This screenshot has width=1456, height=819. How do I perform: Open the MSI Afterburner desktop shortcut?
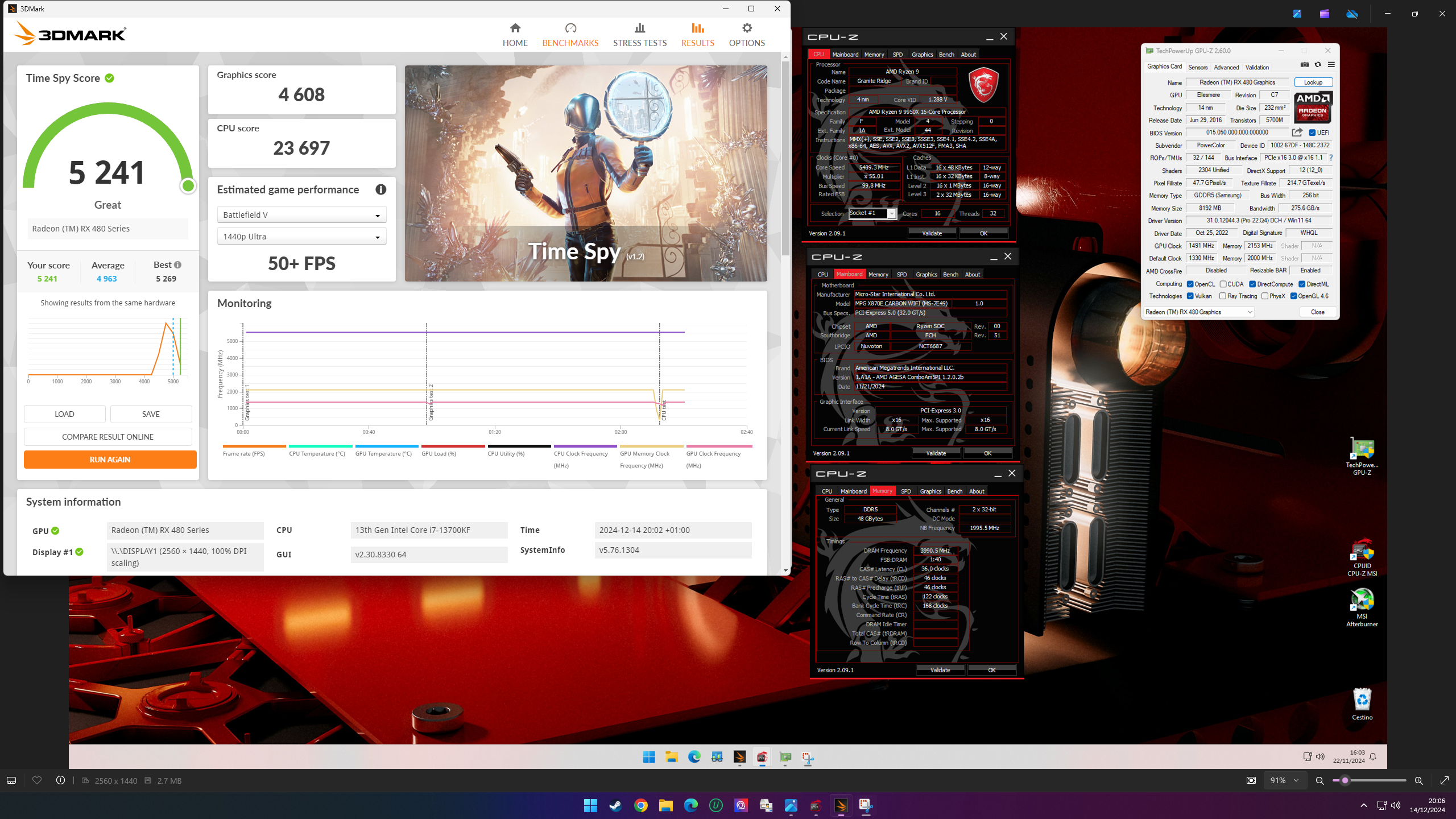click(1362, 607)
